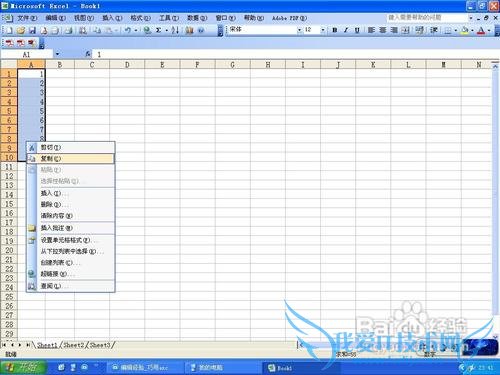The image size is (500, 375).
Task: Toggle Underline formatting
Action: tap(357, 30)
